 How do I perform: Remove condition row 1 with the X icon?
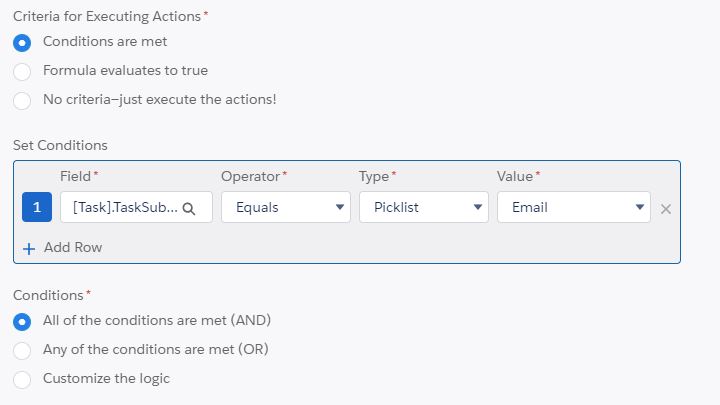(x=666, y=208)
